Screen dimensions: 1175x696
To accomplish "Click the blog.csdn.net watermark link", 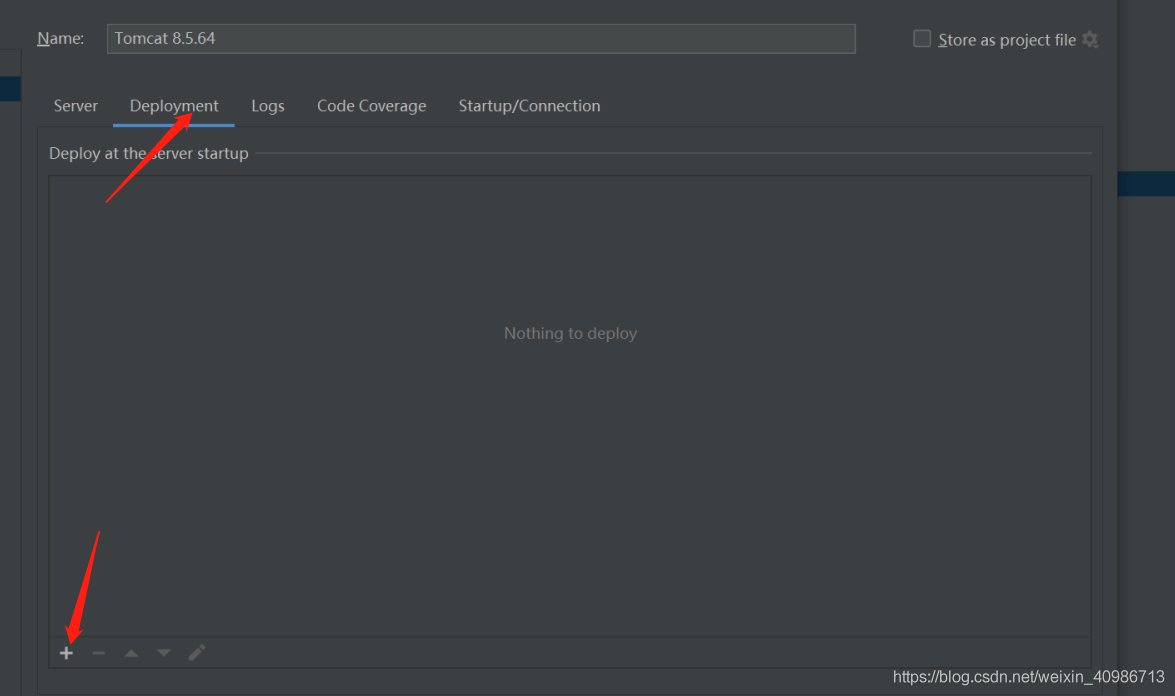I will [x=1028, y=677].
